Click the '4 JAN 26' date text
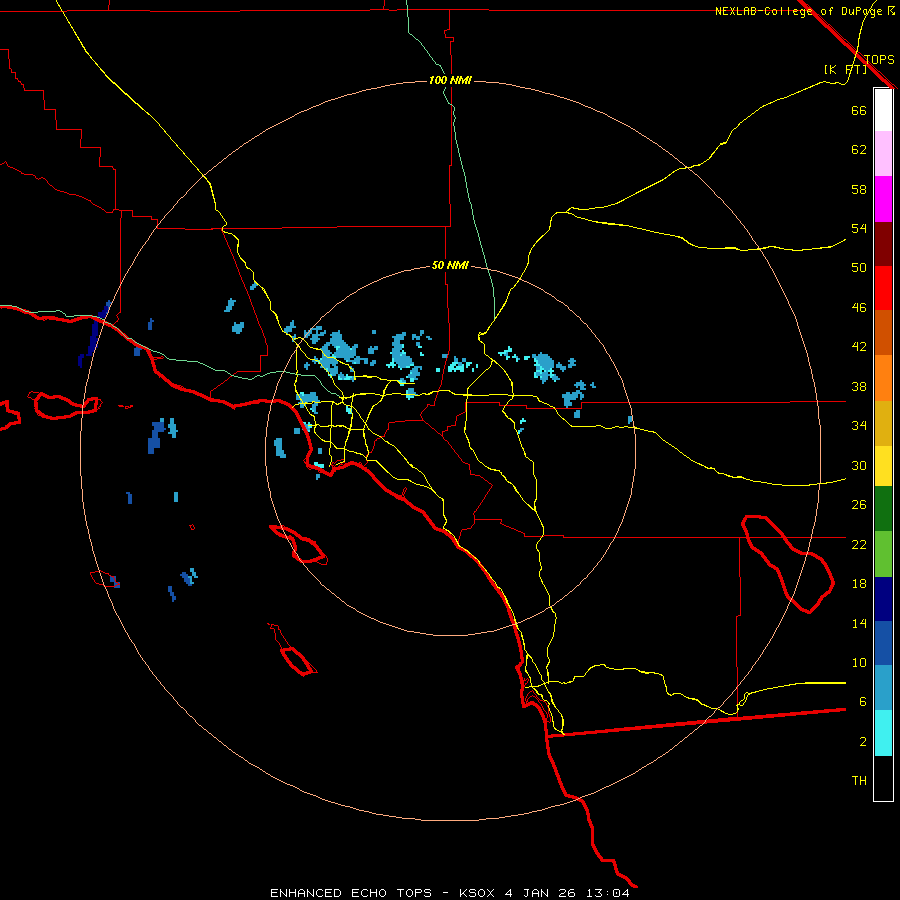The width and height of the screenshot is (900, 900). 540,893
